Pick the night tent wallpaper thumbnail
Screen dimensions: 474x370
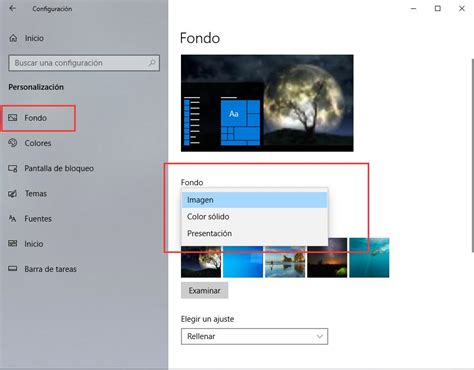pyautogui.click(x=327, y=257)
